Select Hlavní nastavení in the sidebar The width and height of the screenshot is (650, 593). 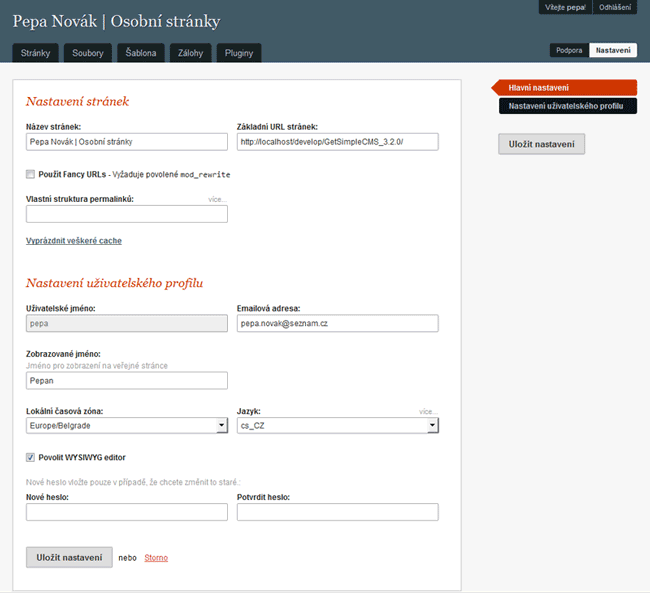coord(564,88)
